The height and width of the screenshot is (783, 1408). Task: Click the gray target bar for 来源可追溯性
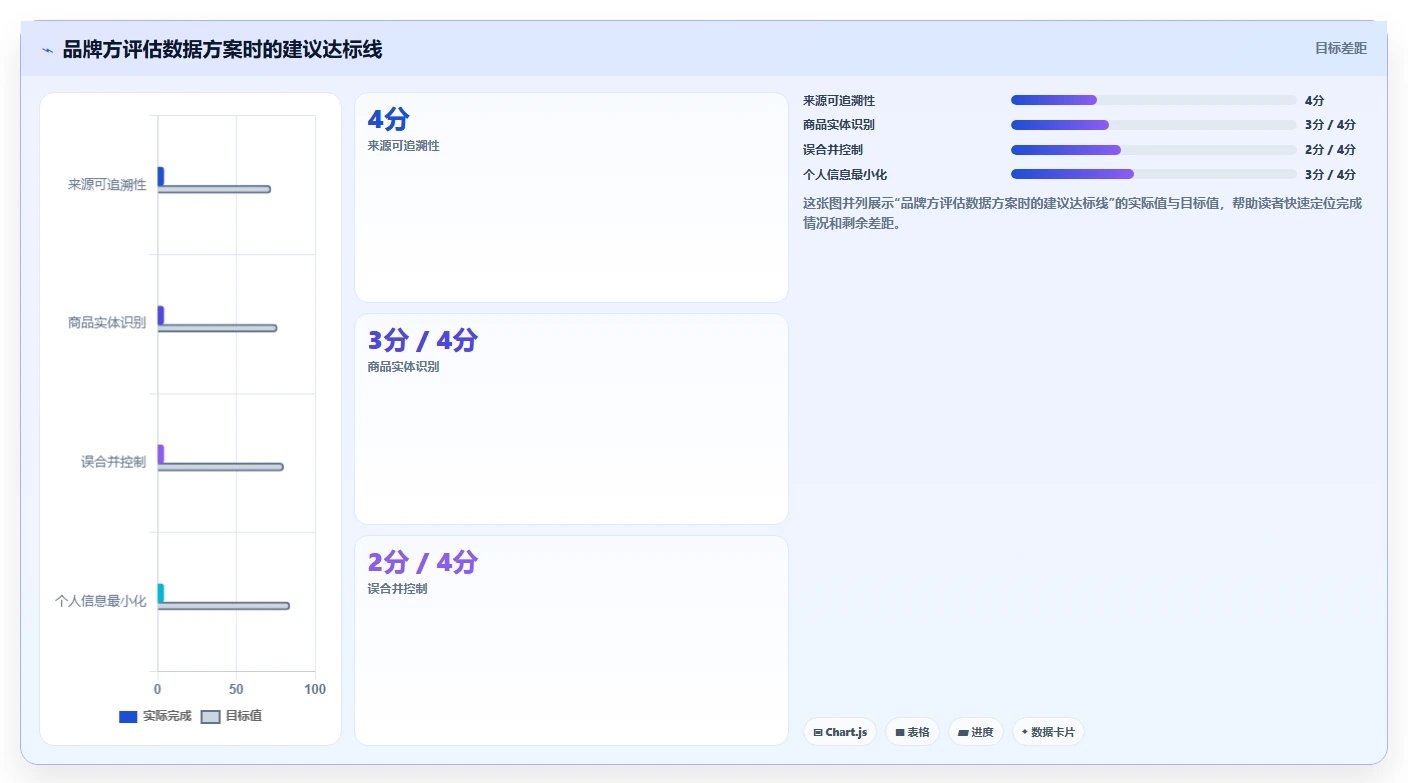pyautogui.click(x=214, y=189)
